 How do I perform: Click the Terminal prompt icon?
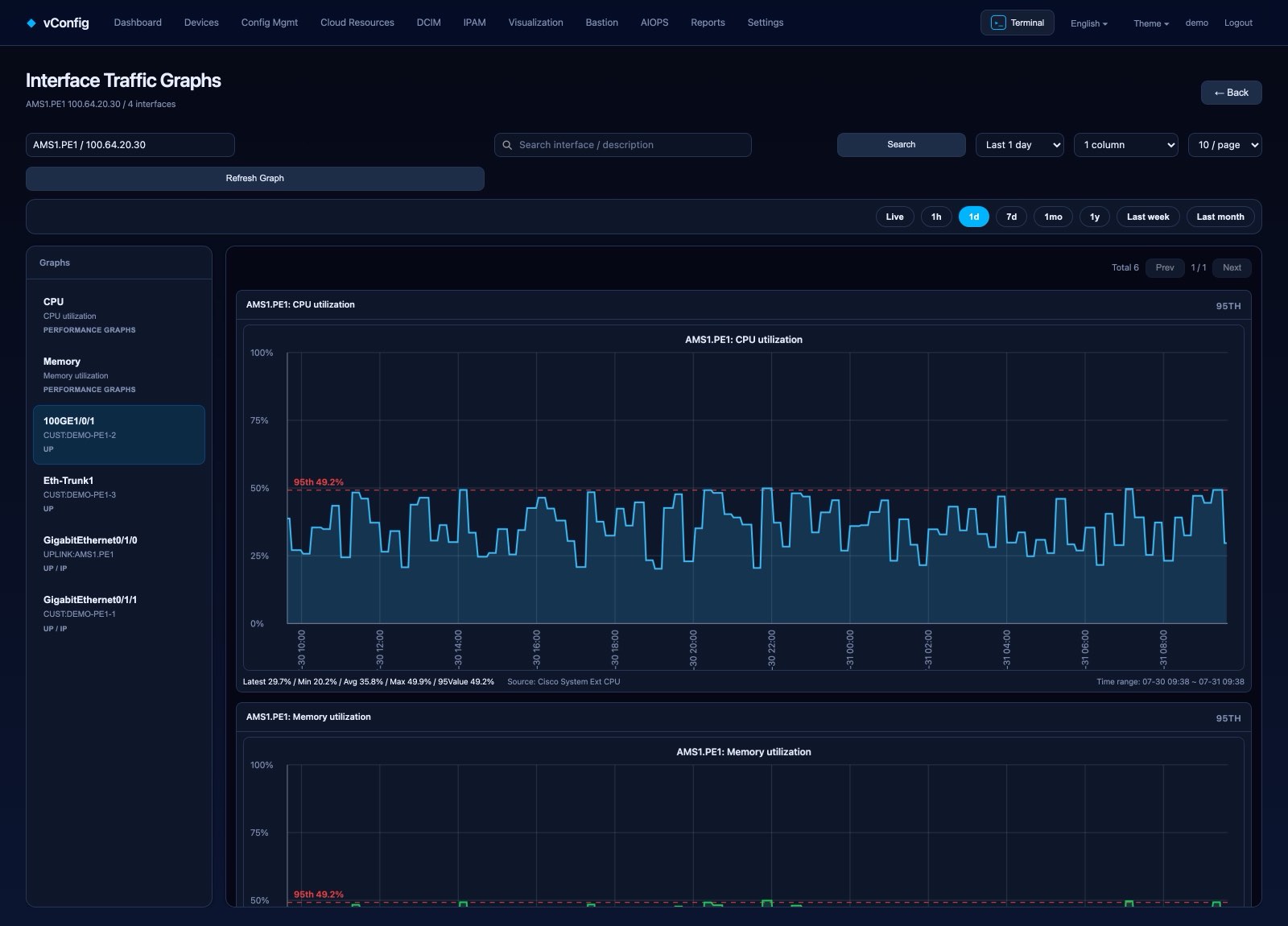998,23
